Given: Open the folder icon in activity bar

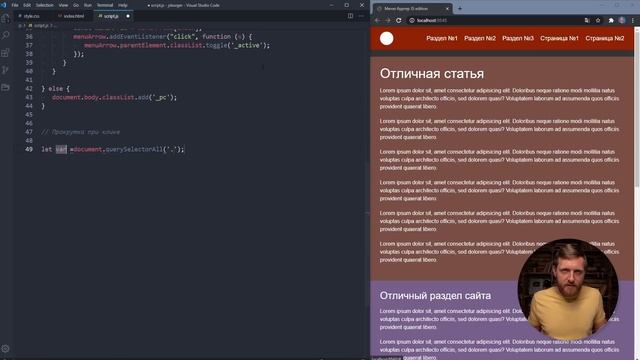Looking at the screenshot, I should pos(5,87).
